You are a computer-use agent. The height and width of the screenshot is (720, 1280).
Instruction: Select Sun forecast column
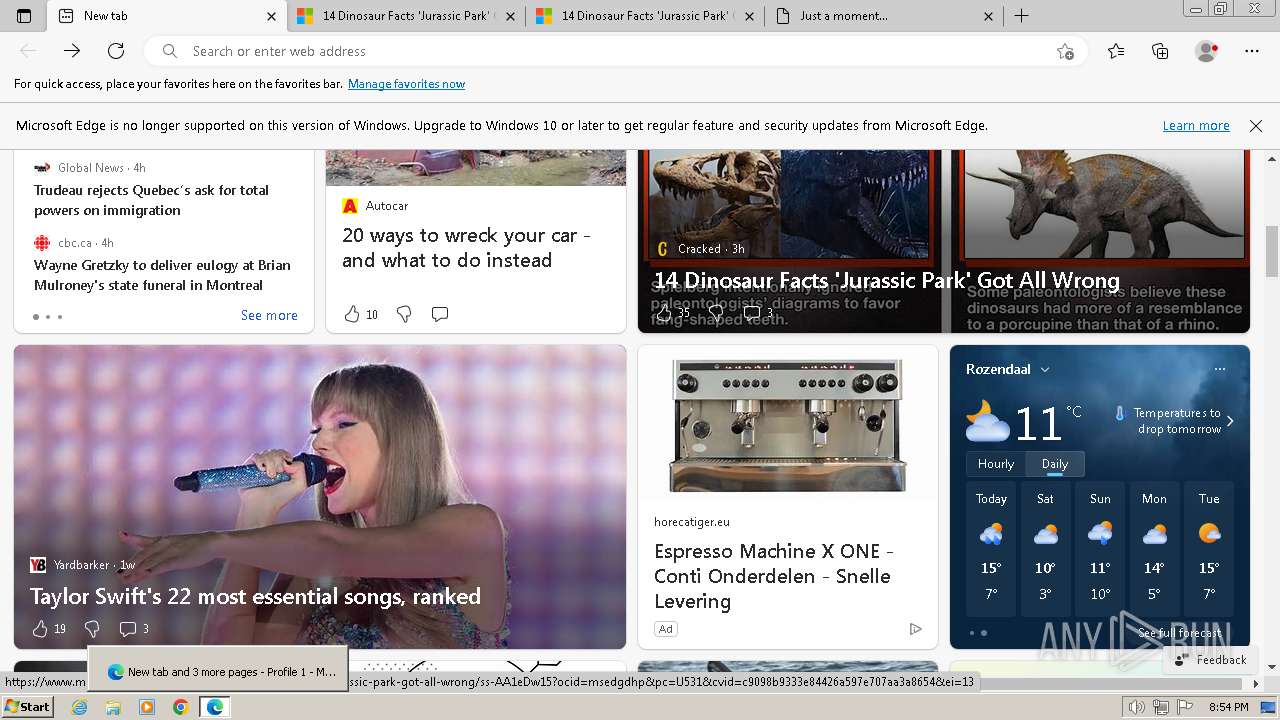(1100, 551)
